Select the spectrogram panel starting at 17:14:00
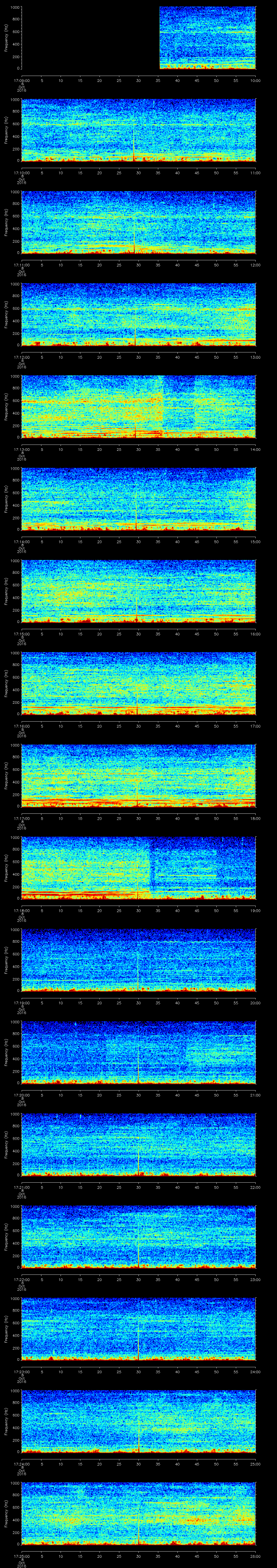This screenshot has height=1568, width=277. click(x=139, y=499)
